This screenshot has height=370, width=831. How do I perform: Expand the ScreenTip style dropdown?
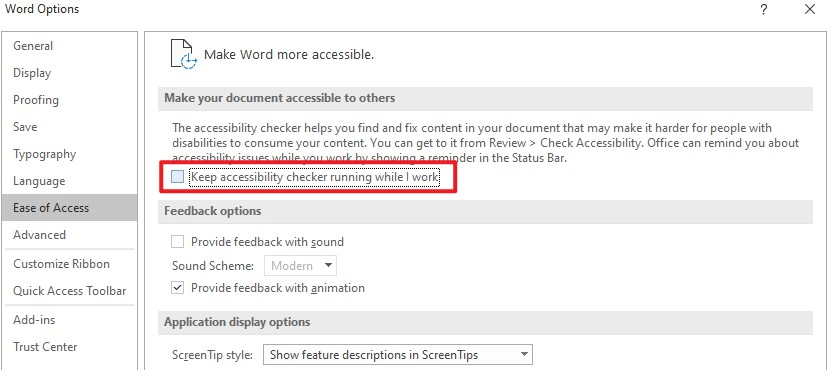397,355
